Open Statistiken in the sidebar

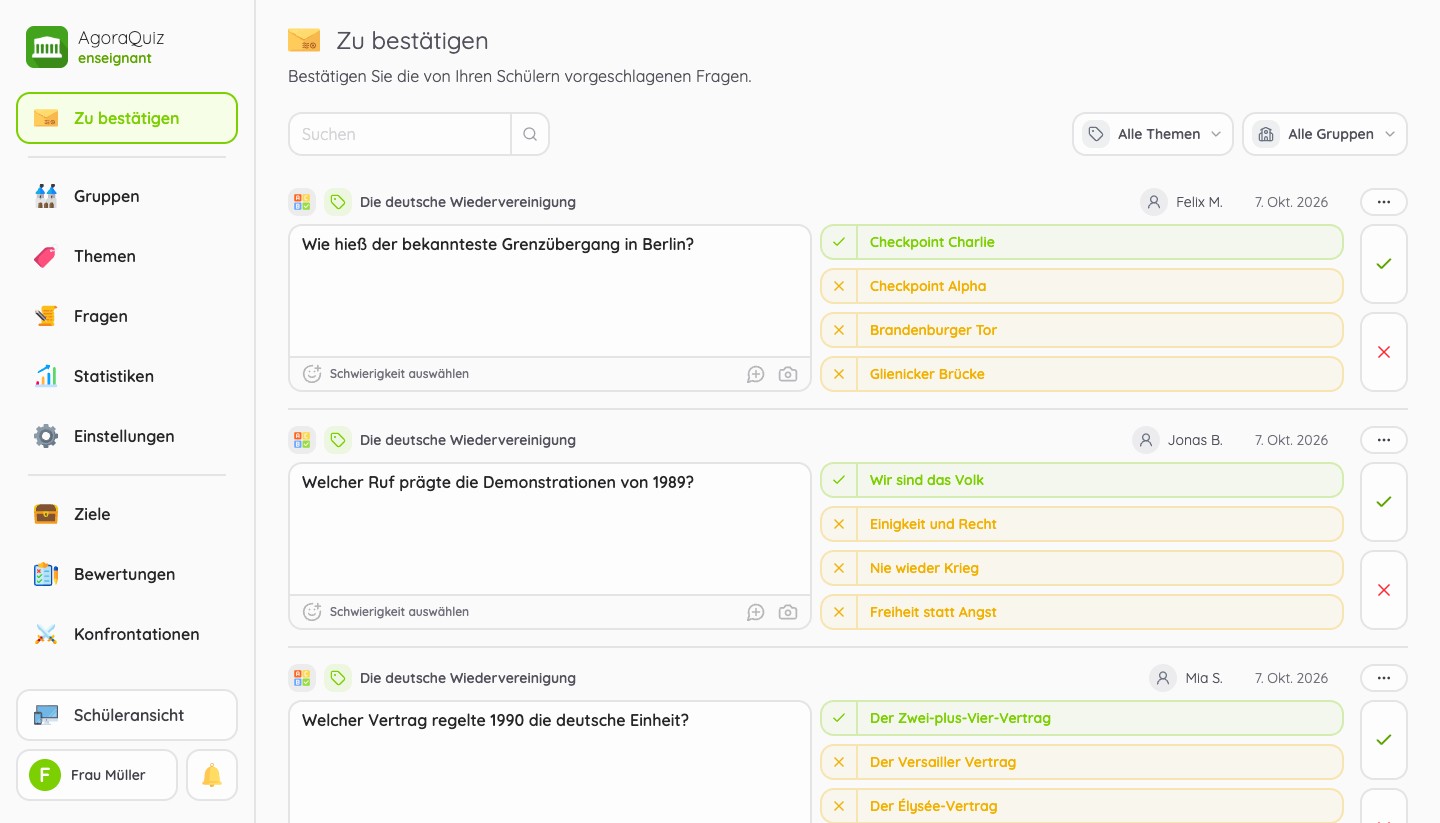pyautogui.click(x=127, y=376)
